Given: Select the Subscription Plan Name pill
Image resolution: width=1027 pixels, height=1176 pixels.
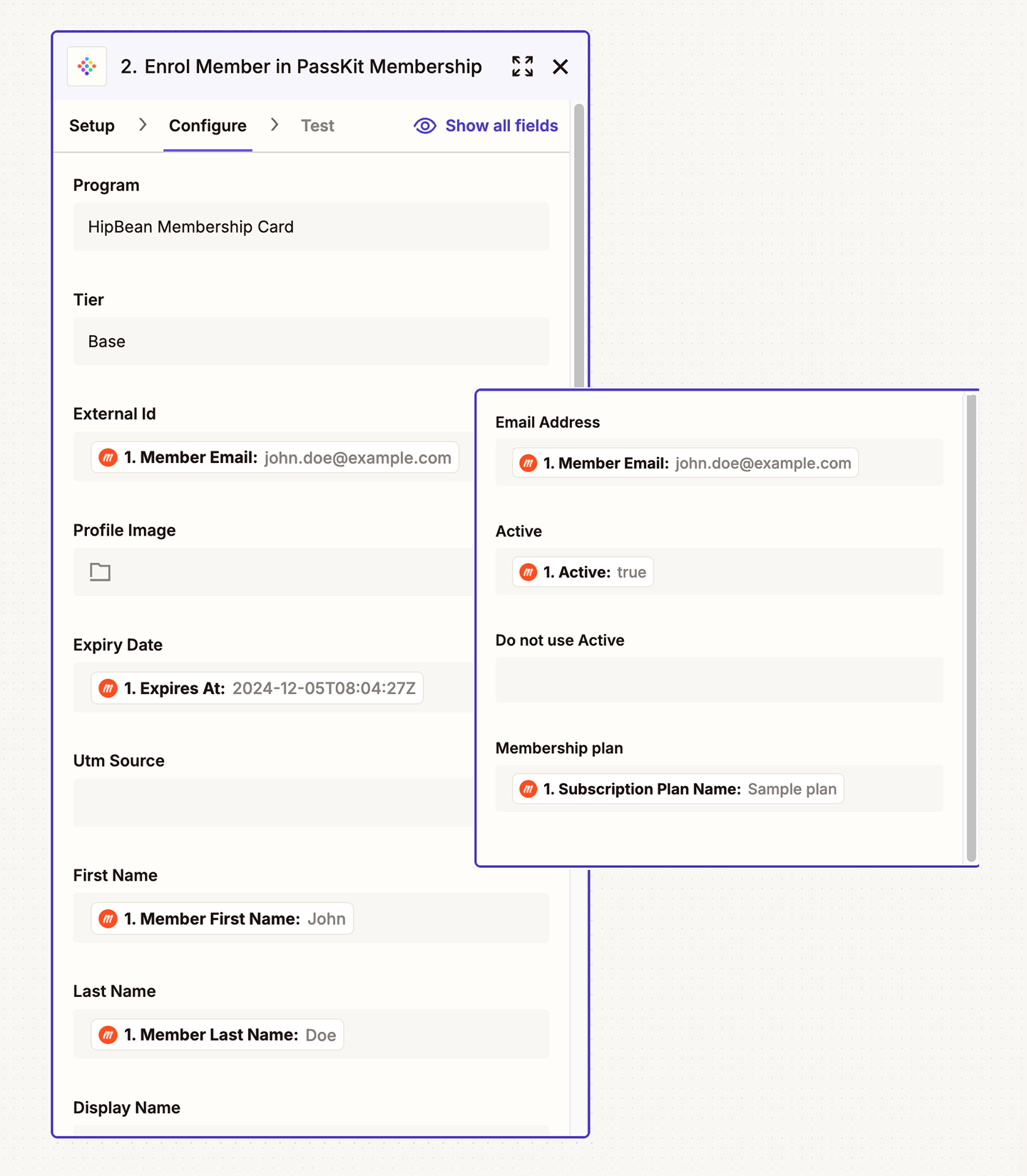Looking at the screenshot, I should click(x=678, y=789).
